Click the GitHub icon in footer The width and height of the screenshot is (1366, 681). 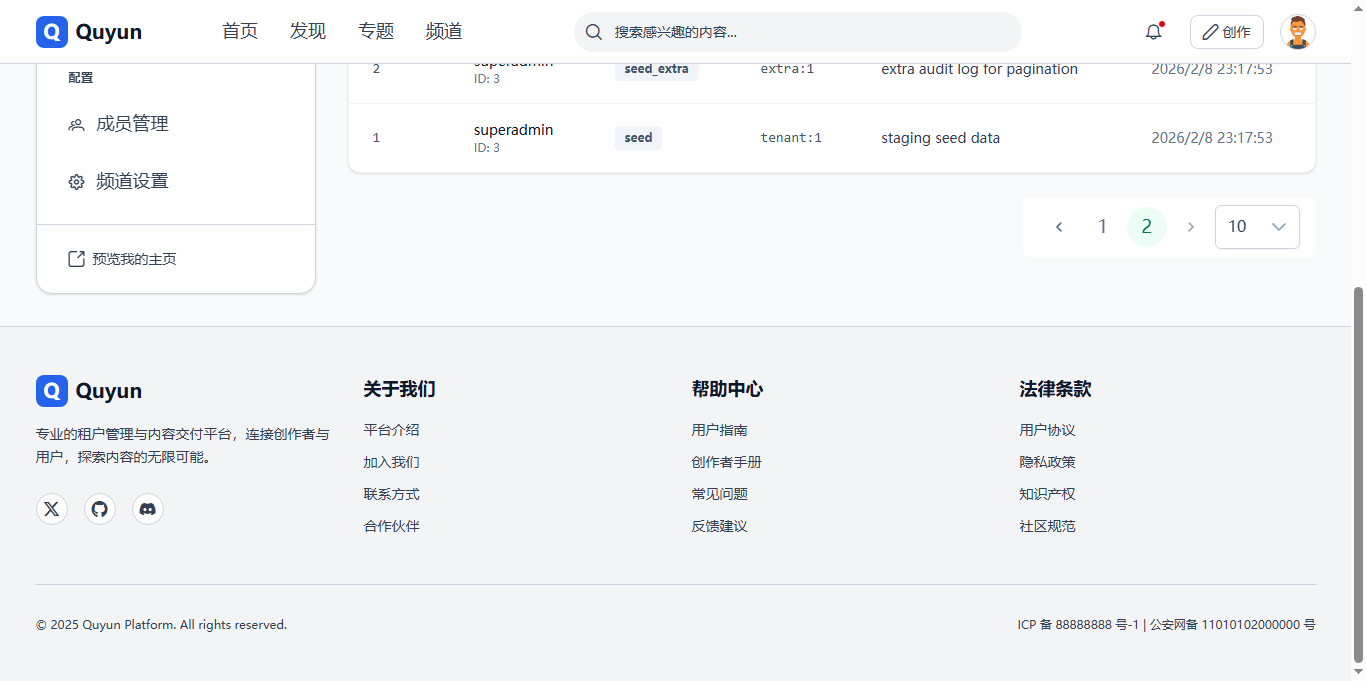[x=99, y=508]
